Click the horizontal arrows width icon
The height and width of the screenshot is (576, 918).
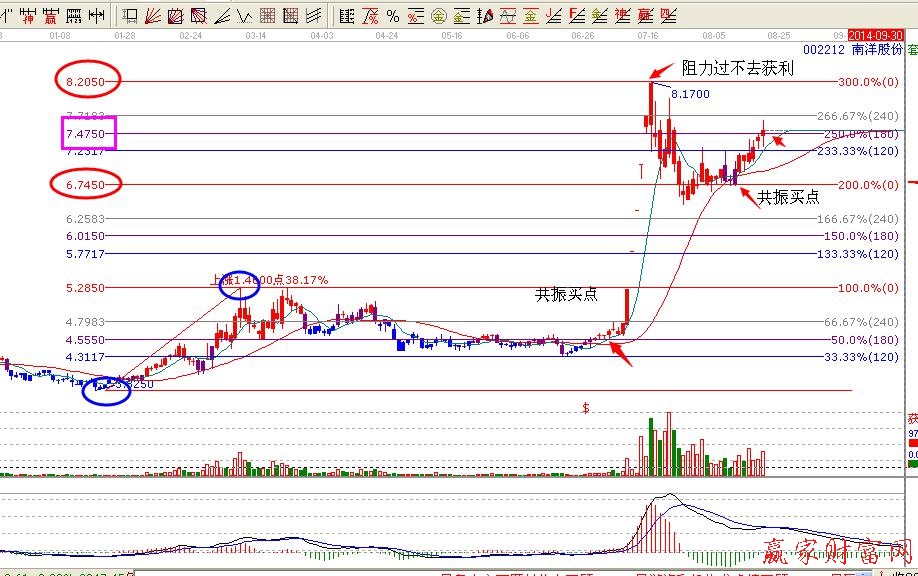96,16
